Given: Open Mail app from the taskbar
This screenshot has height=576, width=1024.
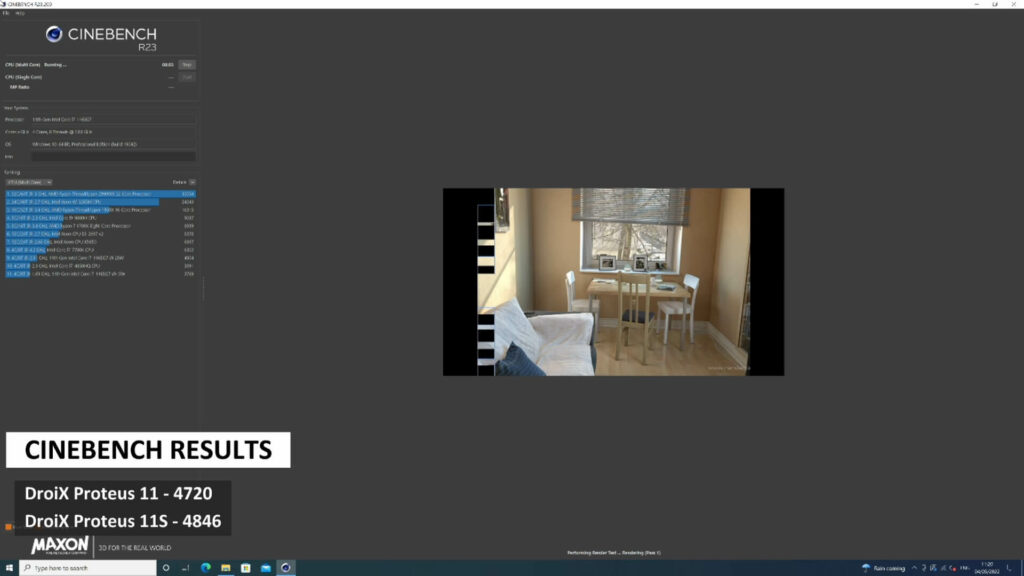Looking at the screenshot, I should [266, 568].
